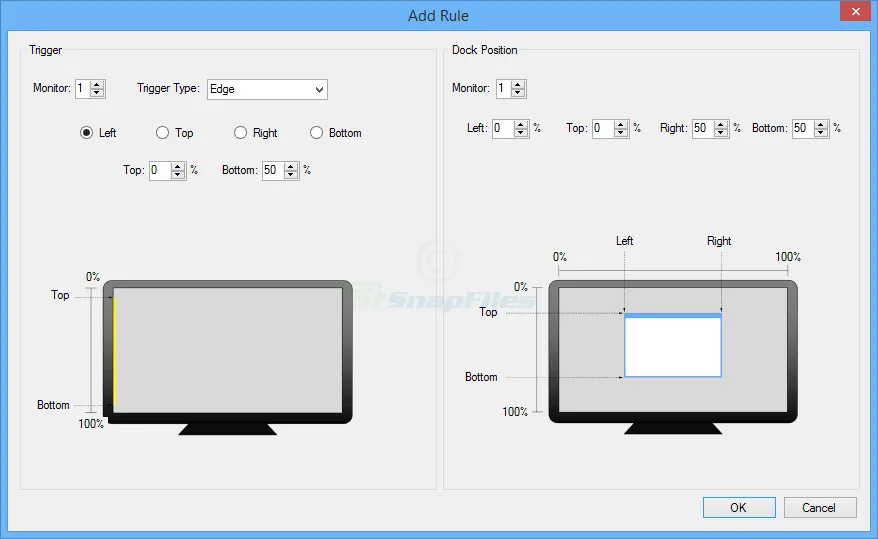
Task: Decrease the Trigger Bottom percentage
Action: click(291, 174)
